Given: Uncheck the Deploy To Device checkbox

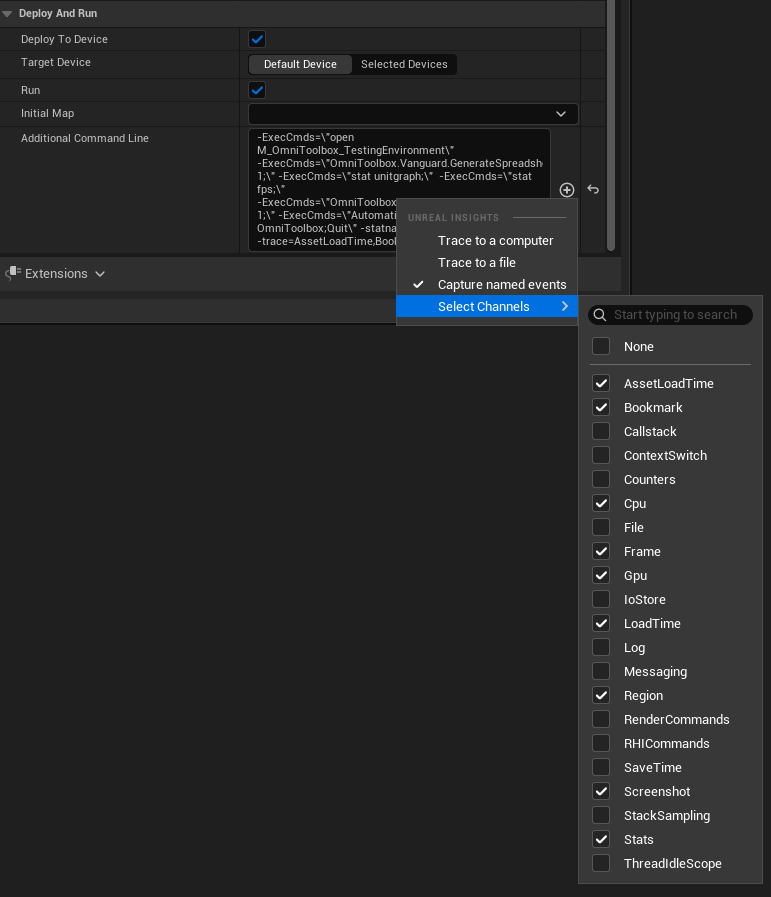Looking at the screenshot, I should tap(257, 39).
